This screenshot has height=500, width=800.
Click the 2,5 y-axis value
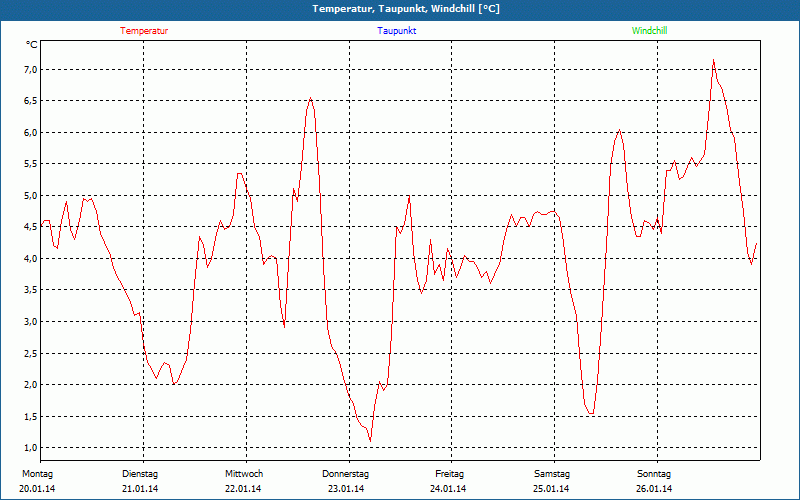click(31, 354)
